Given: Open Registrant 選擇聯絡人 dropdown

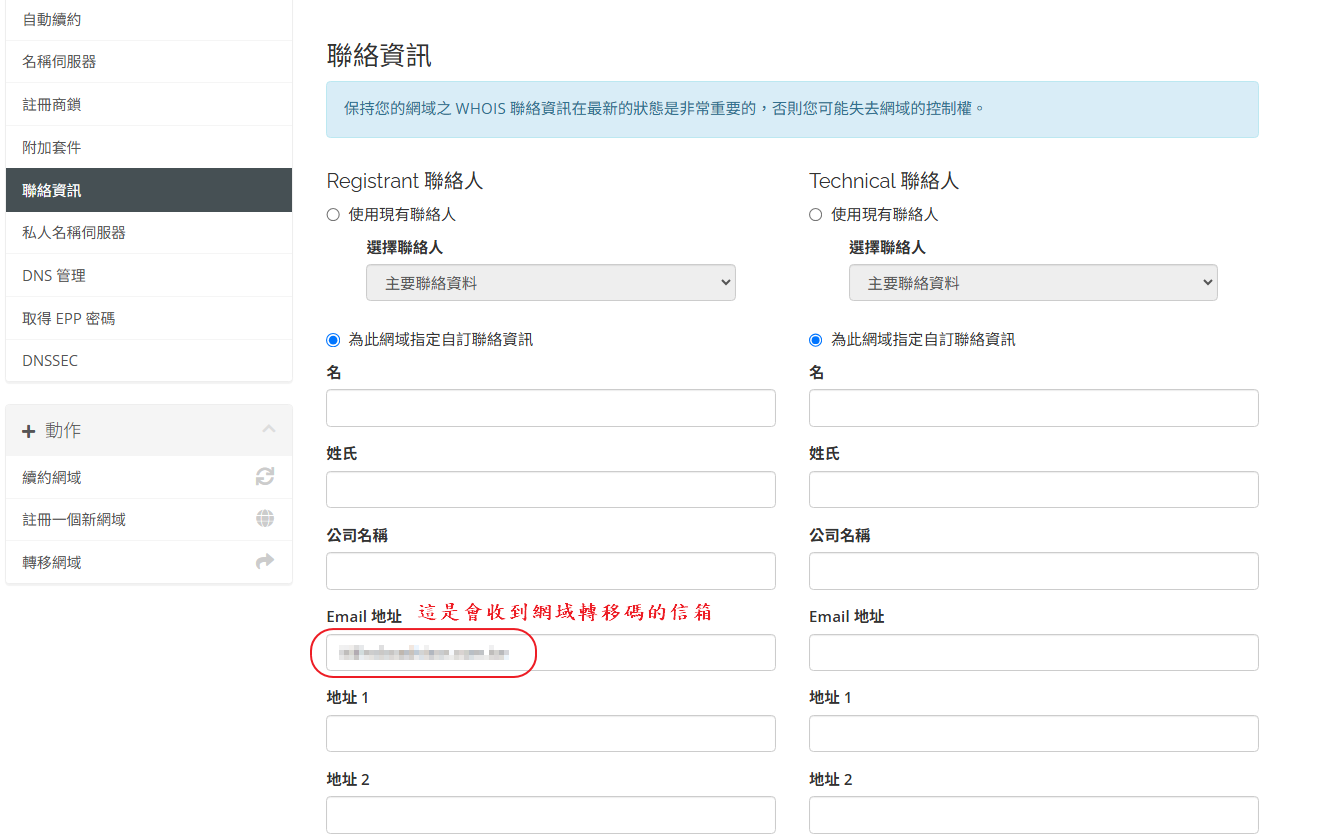Looking at the screenshot, I should pyautogui.click(x=550, y=283).
